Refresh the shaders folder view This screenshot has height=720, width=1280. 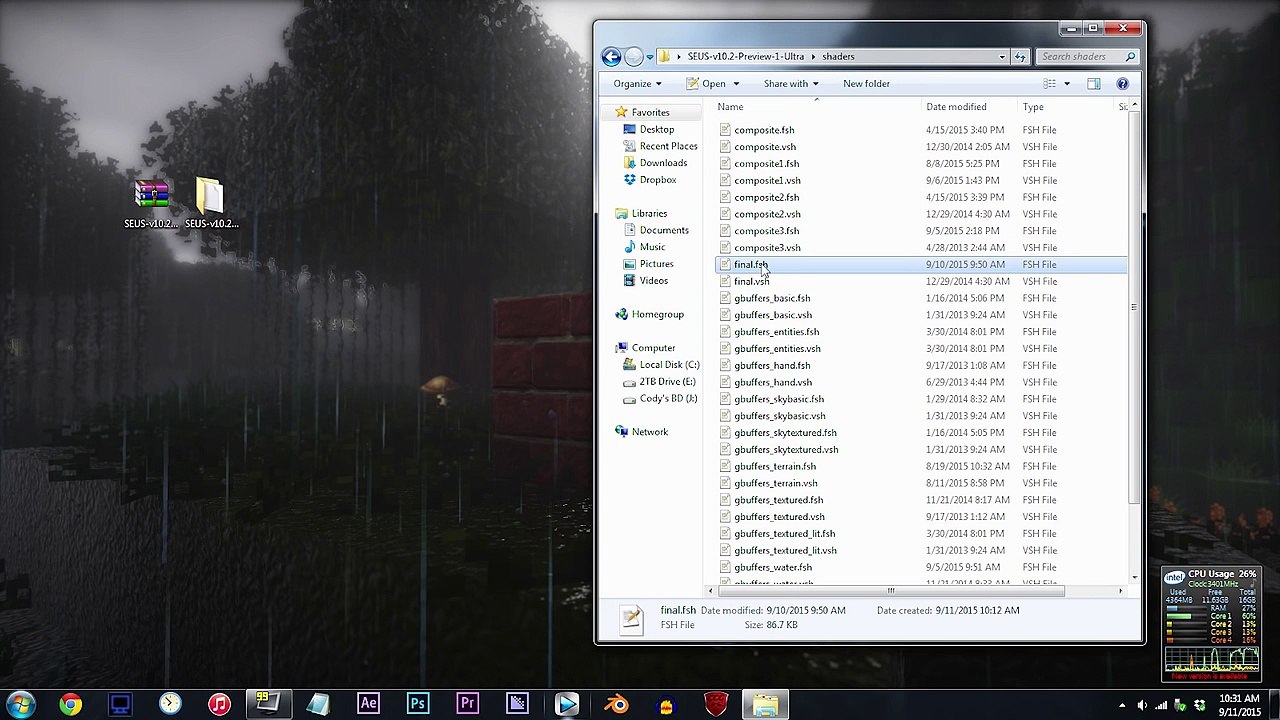pyautogui.click(x=1020, y=57)
